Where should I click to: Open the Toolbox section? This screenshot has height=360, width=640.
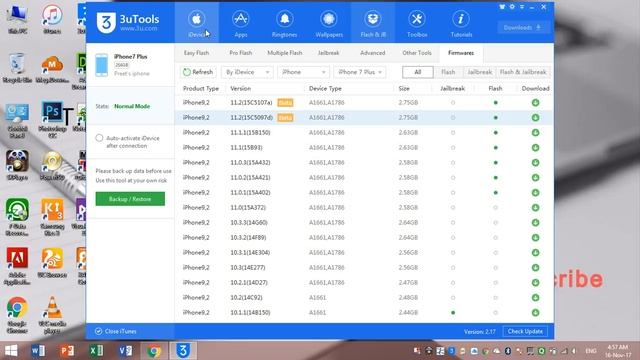click(417, 23)
